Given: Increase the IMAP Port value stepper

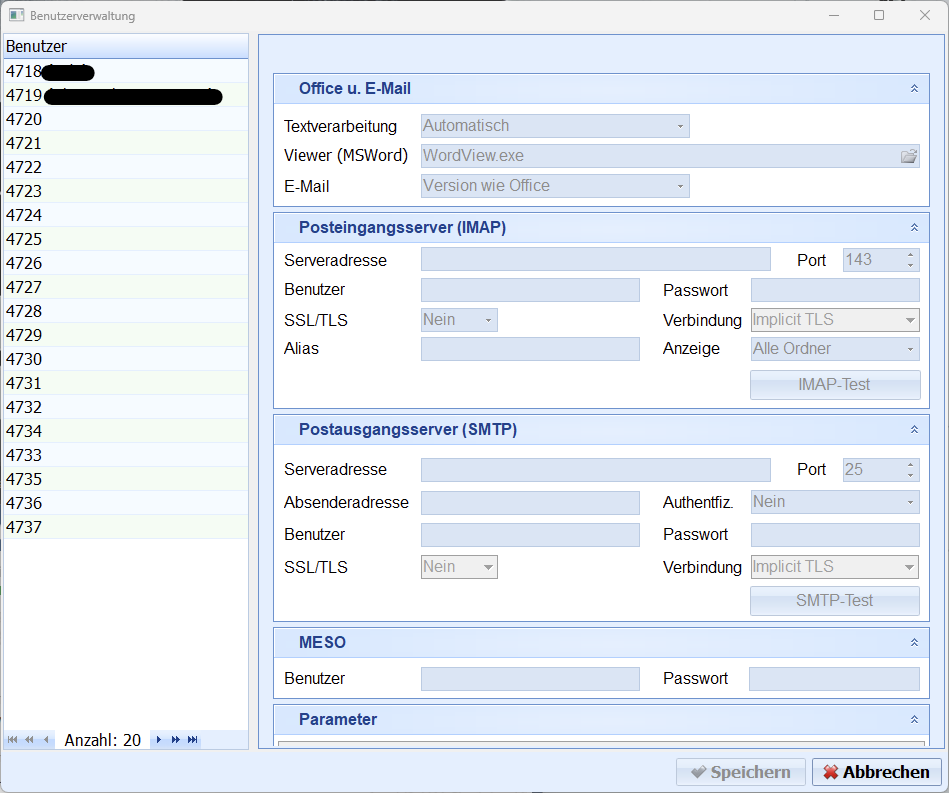Looking at the screenshot, I should [x=910, y=255].
